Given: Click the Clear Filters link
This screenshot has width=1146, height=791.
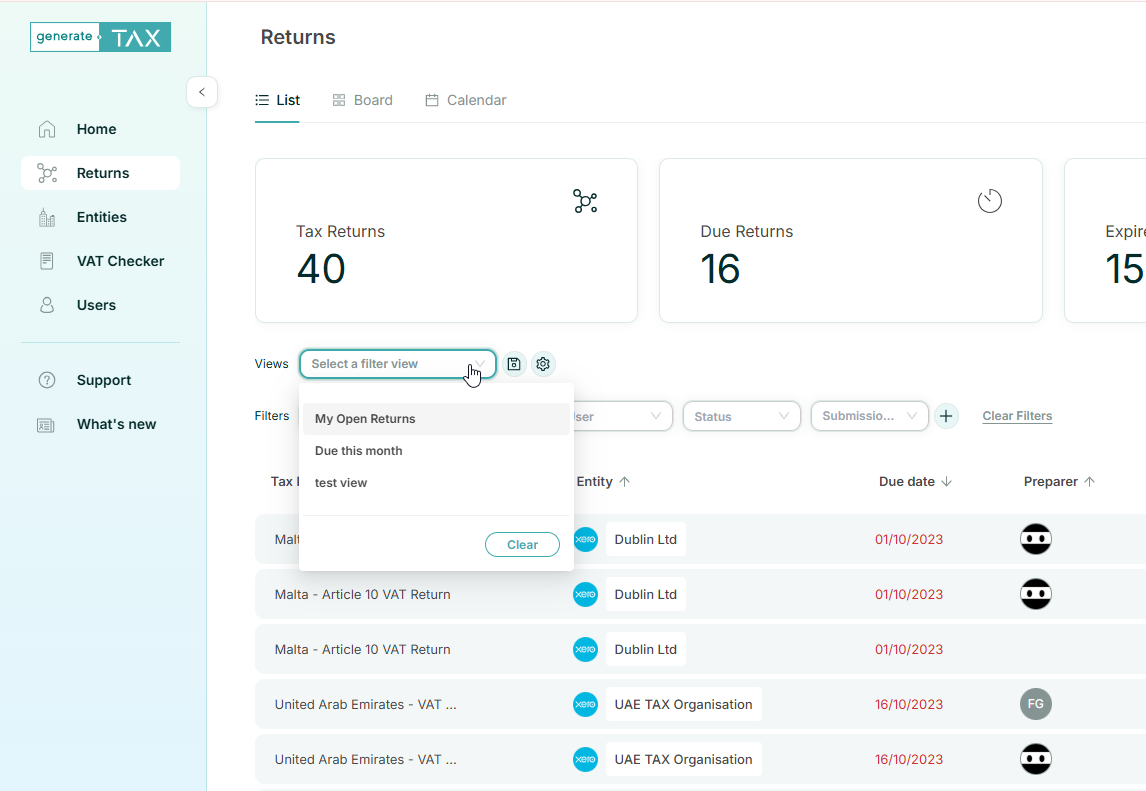Looking at the screenshot, I should pyautogui.click(x=1017, y=416).
